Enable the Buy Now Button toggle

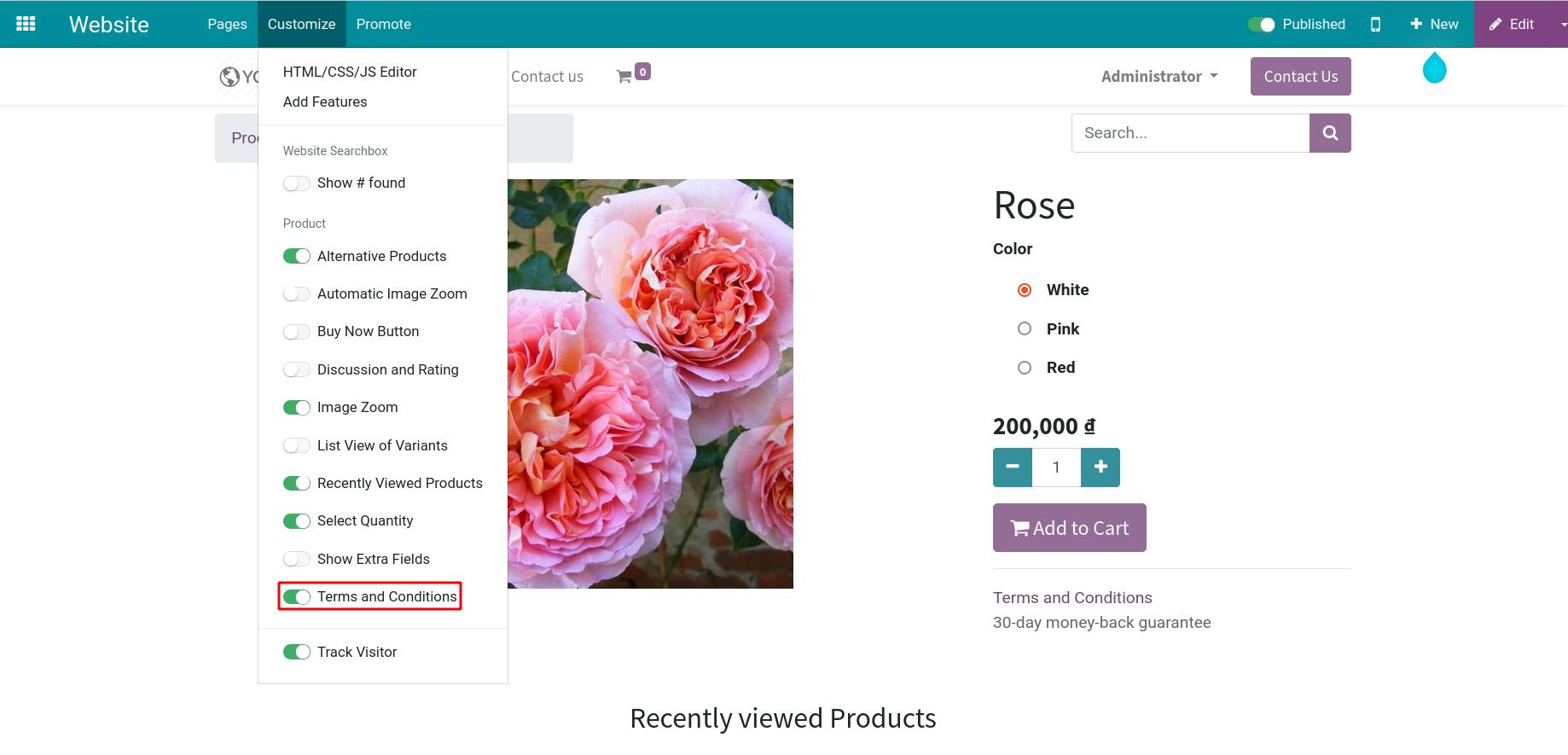tap(297, 331)
